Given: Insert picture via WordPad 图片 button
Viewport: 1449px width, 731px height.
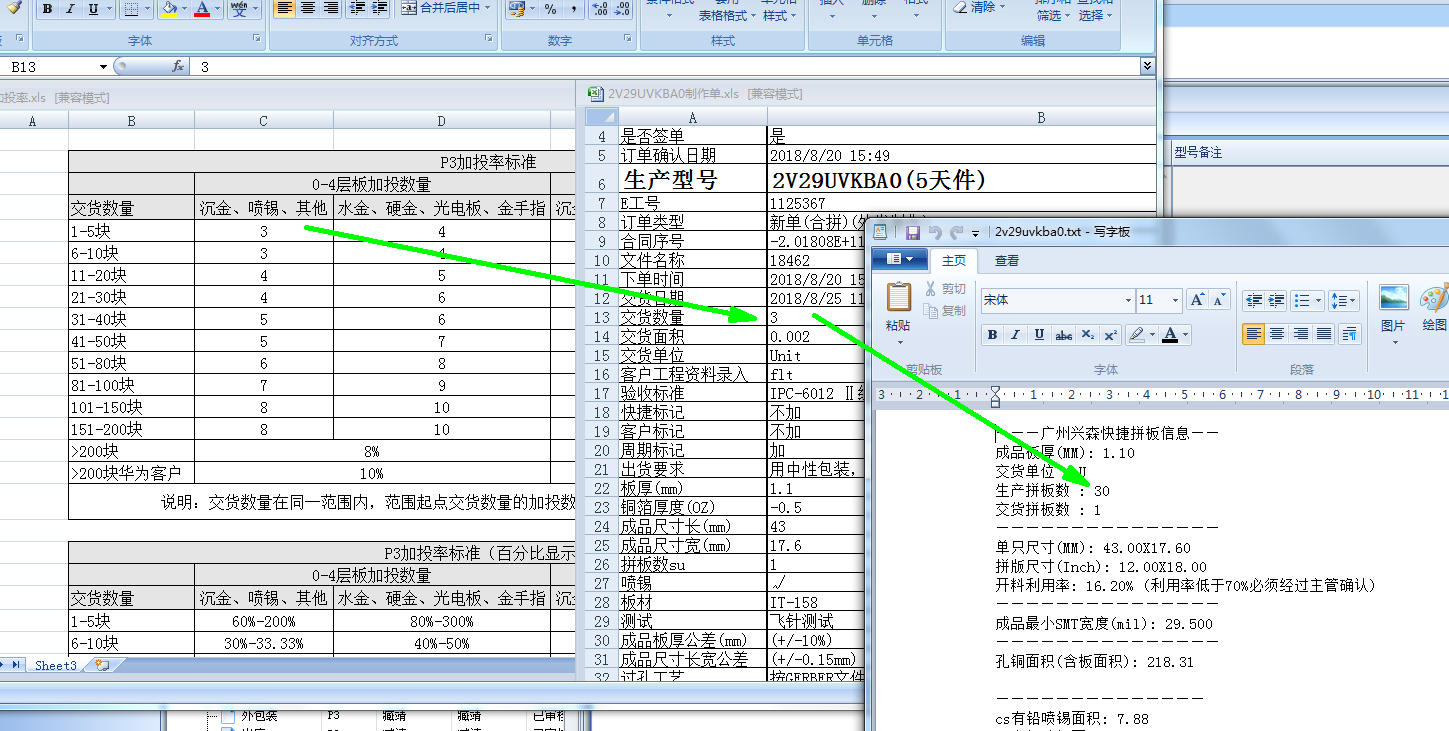Looking at the screenshot, I should pos(1393,309).
